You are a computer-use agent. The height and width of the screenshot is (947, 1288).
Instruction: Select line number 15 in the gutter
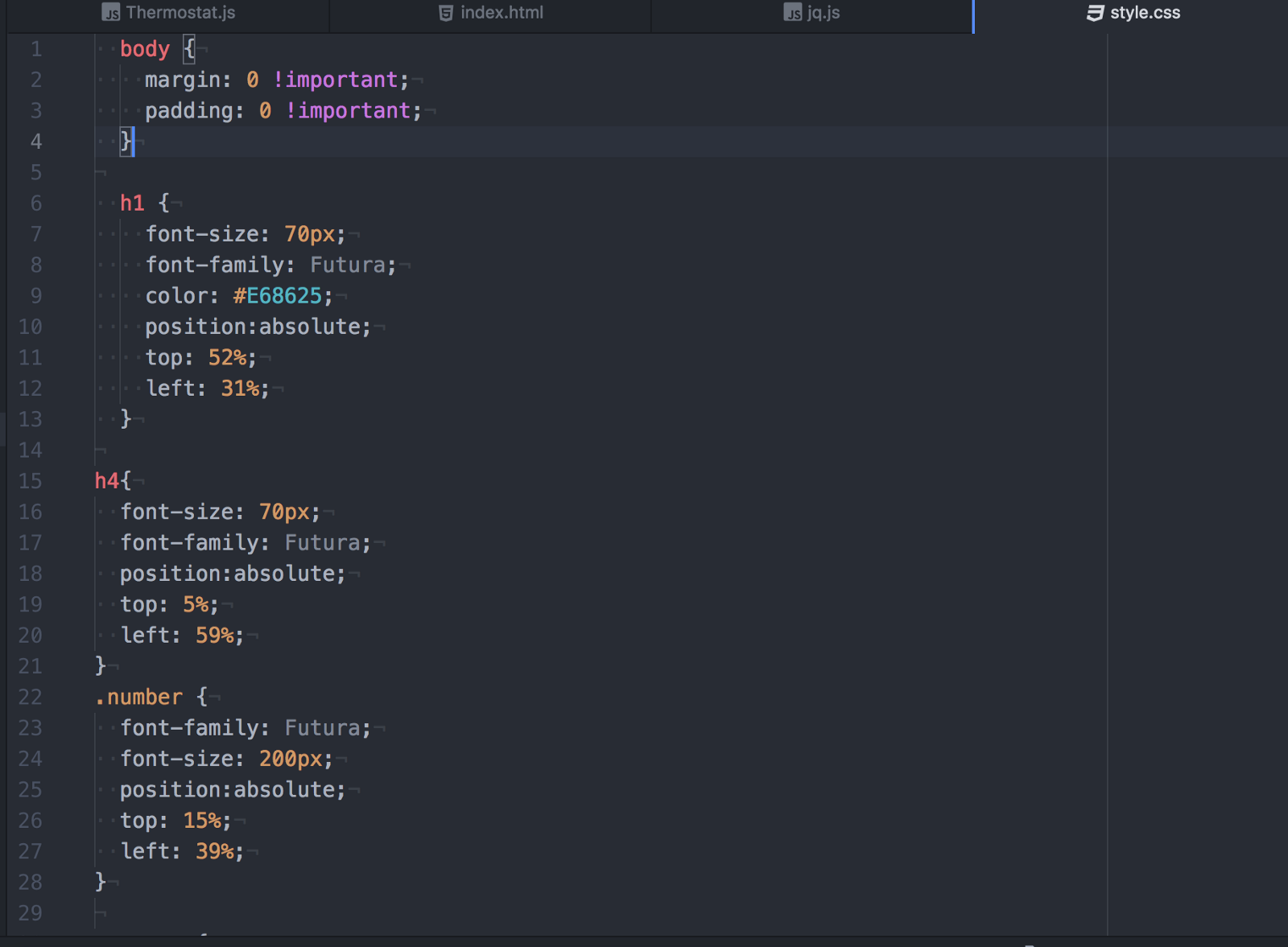point(31,481)
